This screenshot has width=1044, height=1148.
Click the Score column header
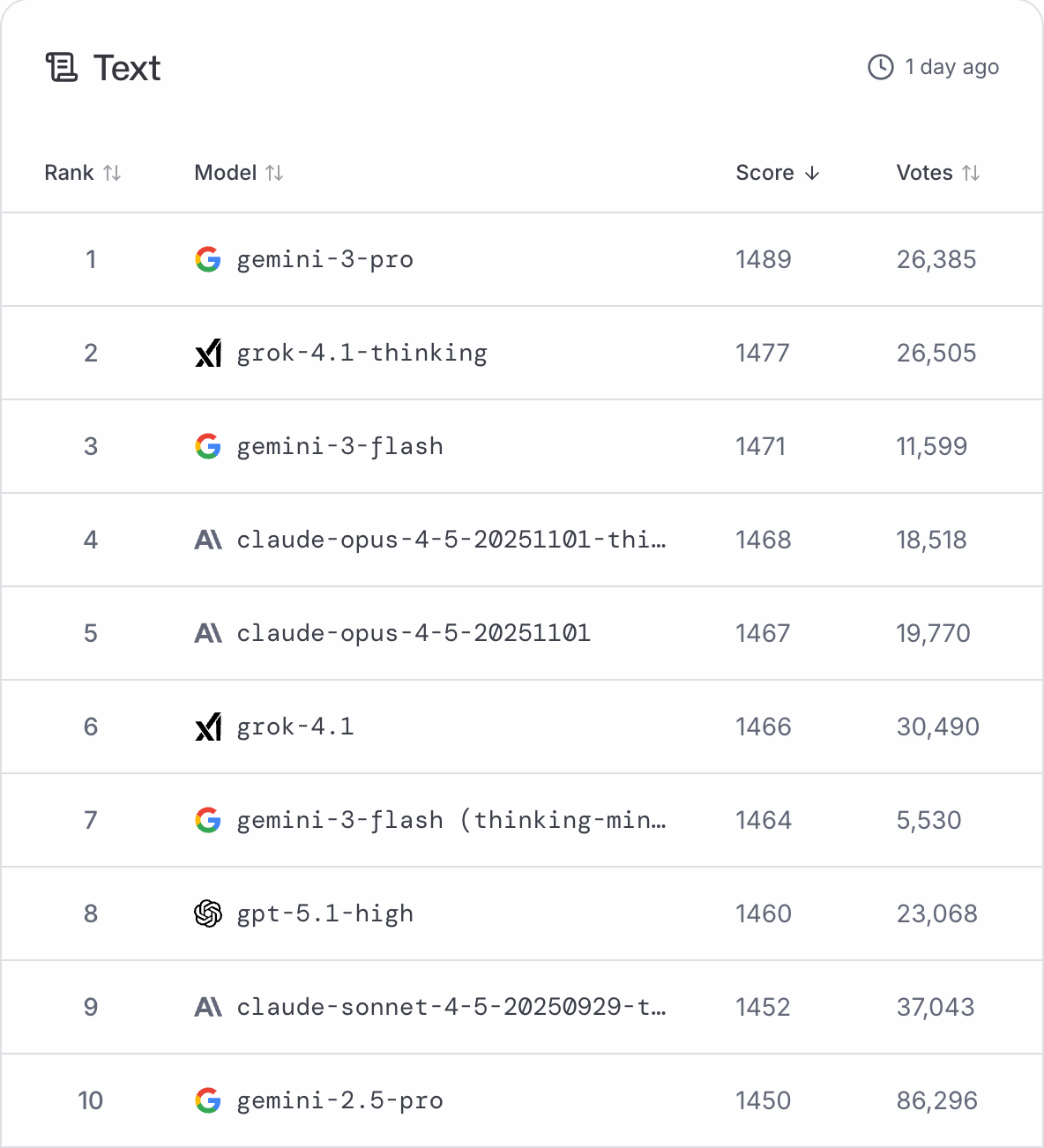tap(763, 173)
